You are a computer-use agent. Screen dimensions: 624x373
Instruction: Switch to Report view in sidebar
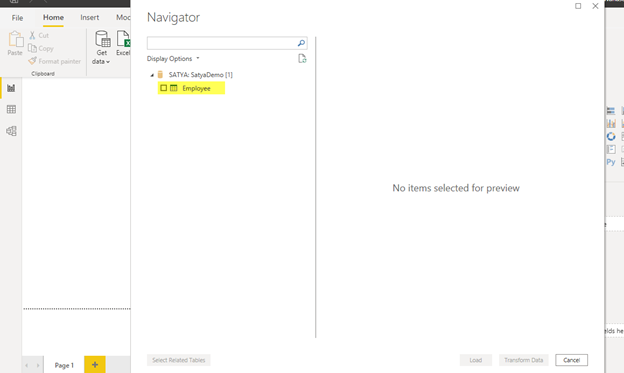click(x=11, y=88)
